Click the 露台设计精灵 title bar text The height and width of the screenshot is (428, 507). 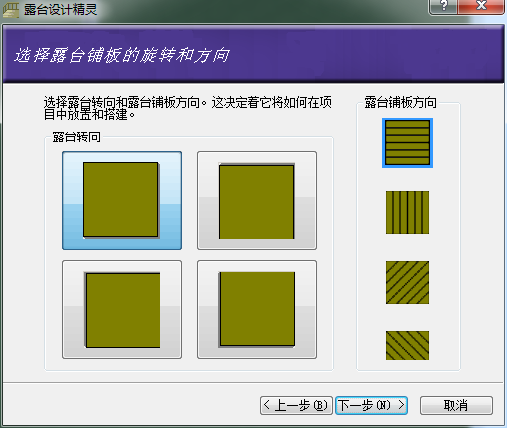pos(60,10)
